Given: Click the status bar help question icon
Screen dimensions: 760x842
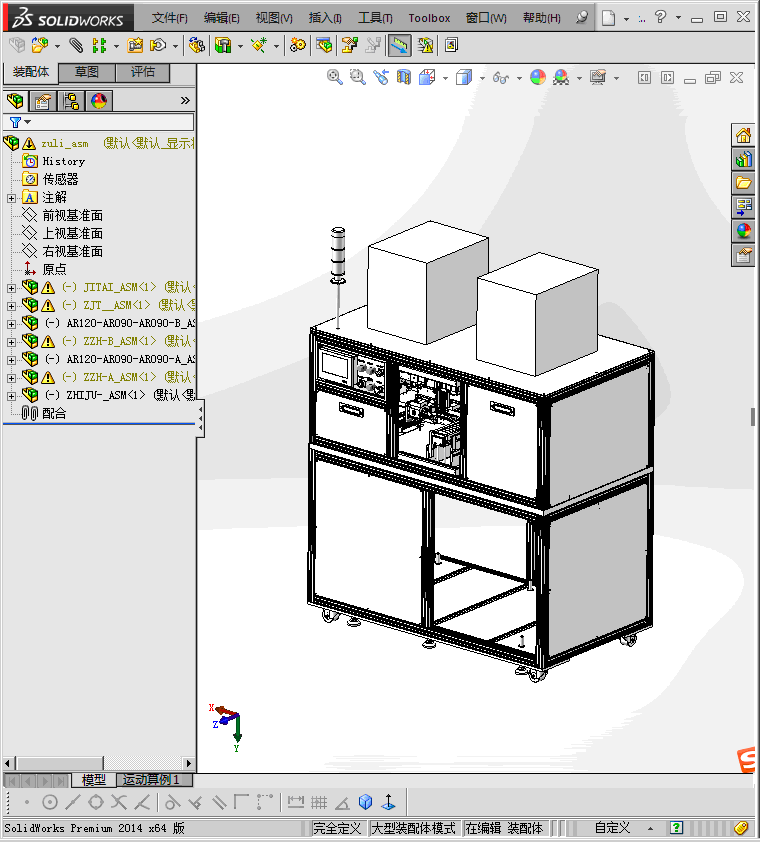Looking at the screenshot, I should (677, 828).
